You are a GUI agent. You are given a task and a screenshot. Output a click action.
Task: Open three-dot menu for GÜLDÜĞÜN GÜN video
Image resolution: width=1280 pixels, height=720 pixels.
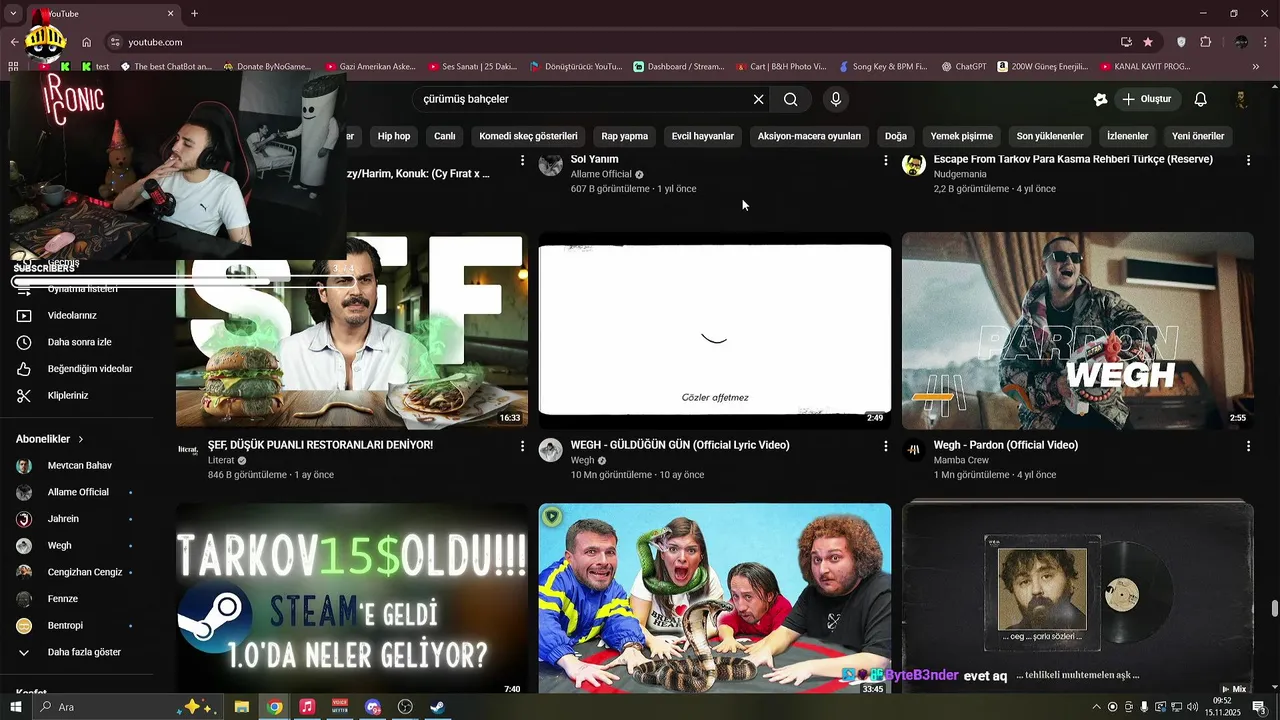point(885,446)
